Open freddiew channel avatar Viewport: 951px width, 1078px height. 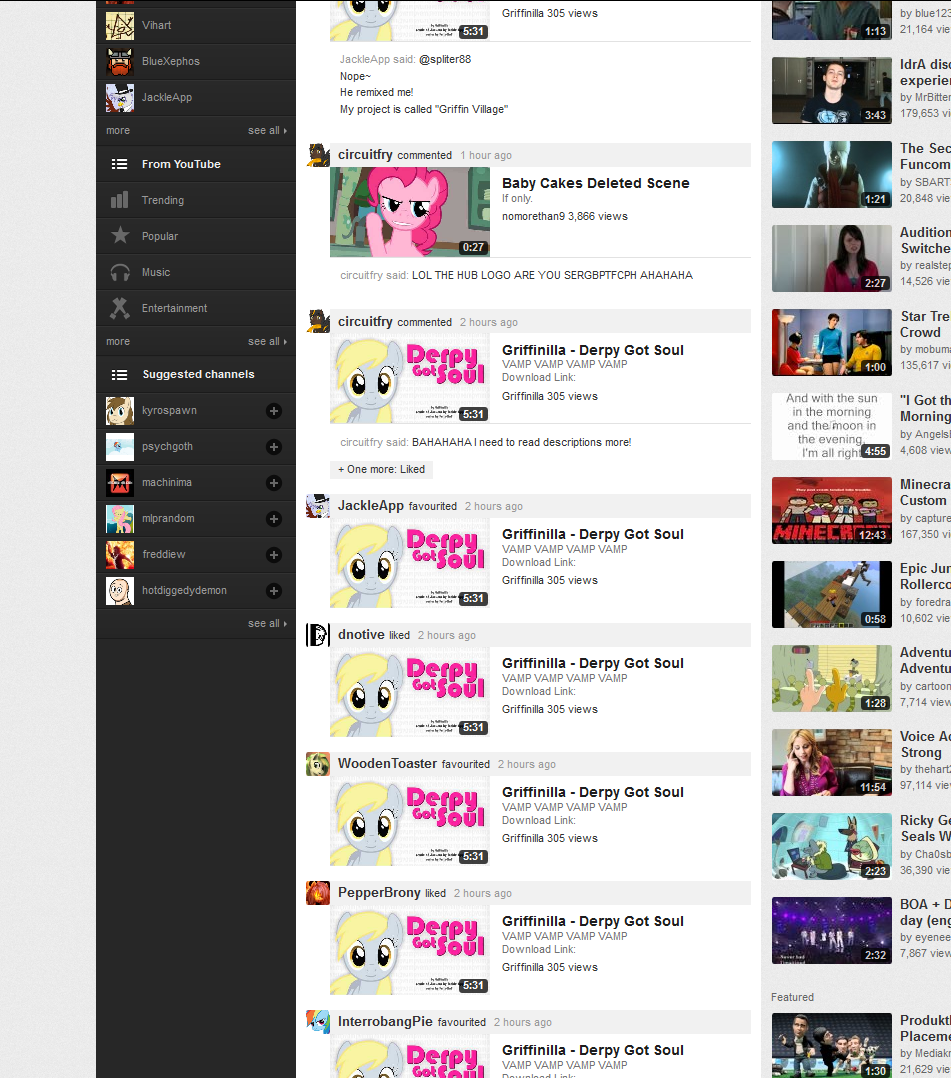point(120,555)
